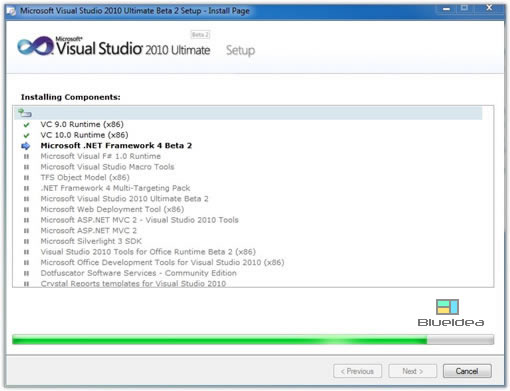Viewport: 510px width, 391px height.
Task: Select the Microsoft Visual Studio Macro Tools entry
Action: pos(107,167)
